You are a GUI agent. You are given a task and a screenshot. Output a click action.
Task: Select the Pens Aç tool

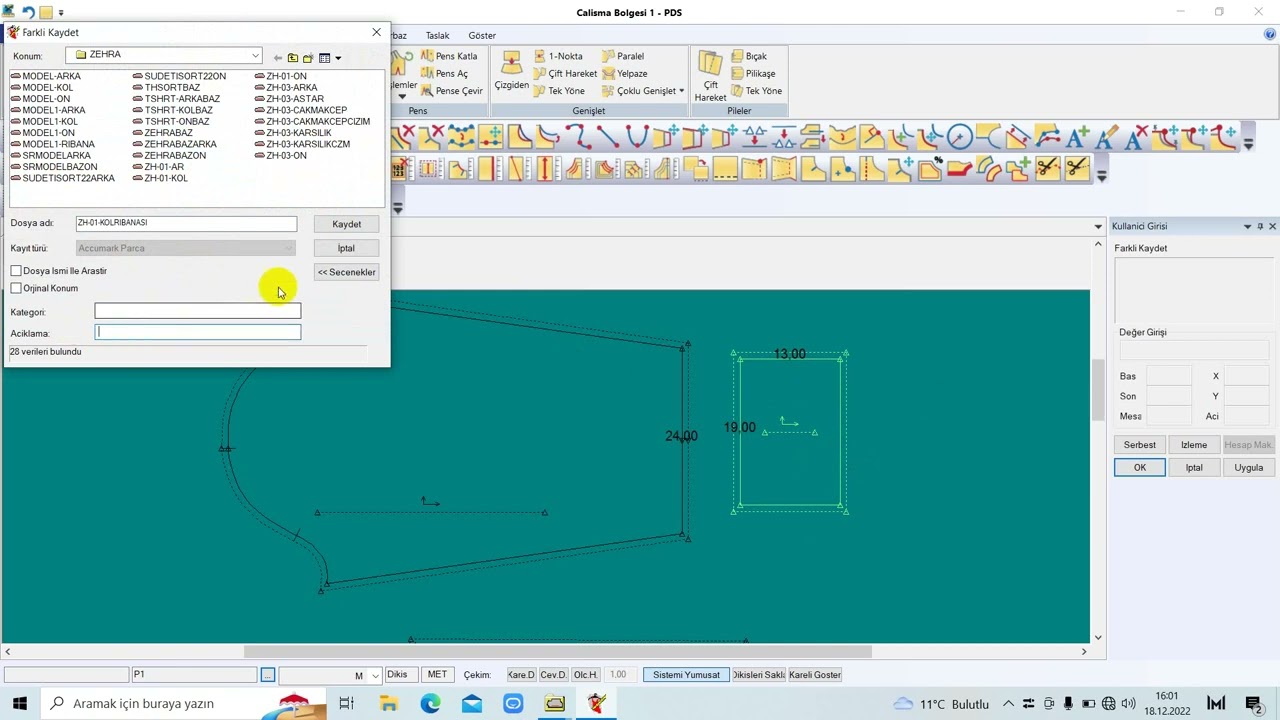[x=444, y=73]
